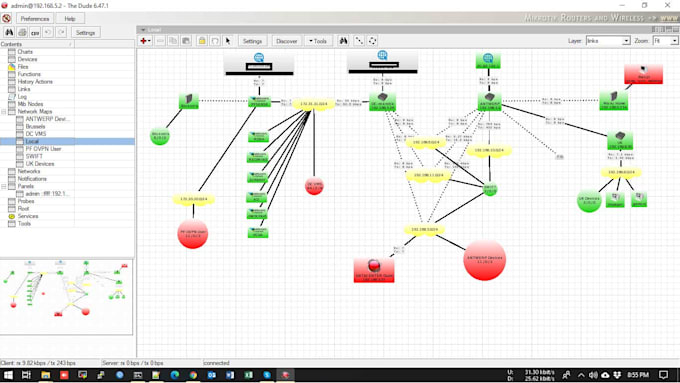The width and height of the screenshot is (680, 383).
Task: Select the Brussels router device node
Action: point(189,101)
